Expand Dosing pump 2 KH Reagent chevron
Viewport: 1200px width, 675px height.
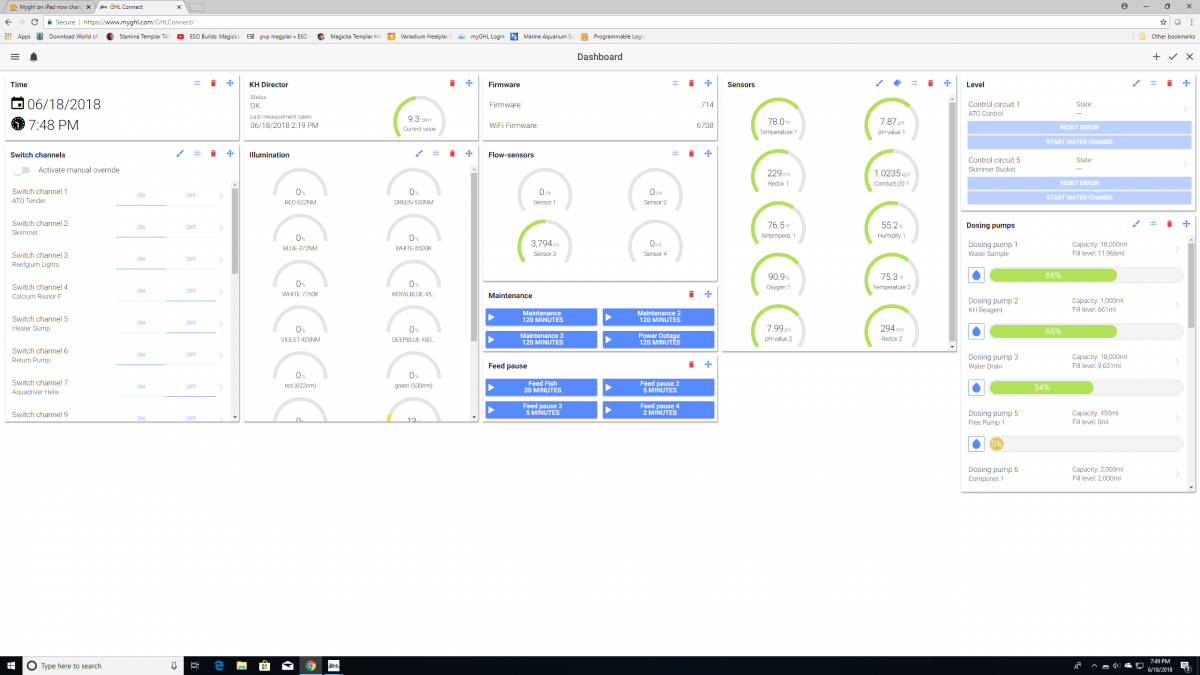tap(1177, 305)
